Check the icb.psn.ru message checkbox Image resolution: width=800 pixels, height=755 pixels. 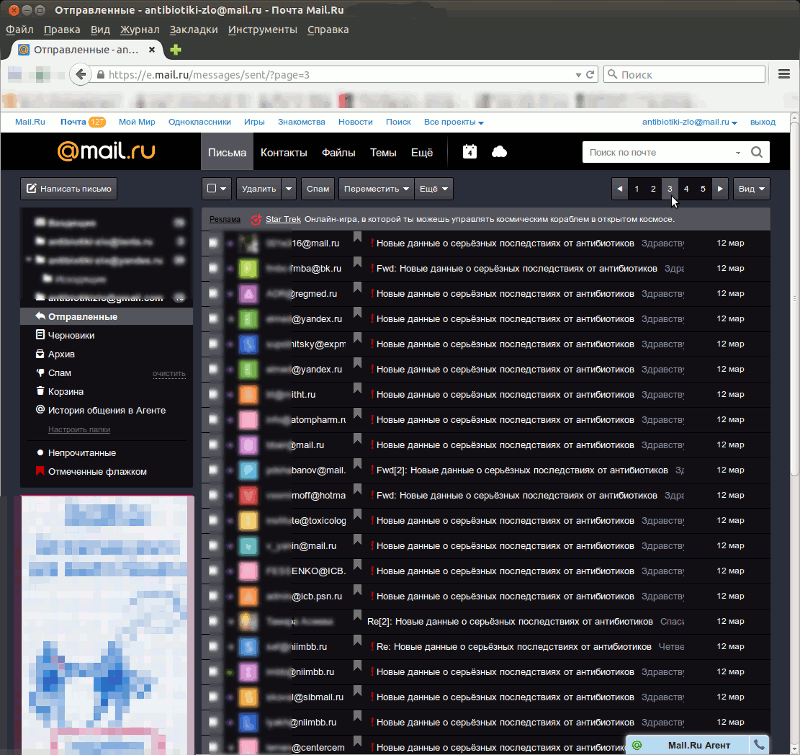point(213,596)
